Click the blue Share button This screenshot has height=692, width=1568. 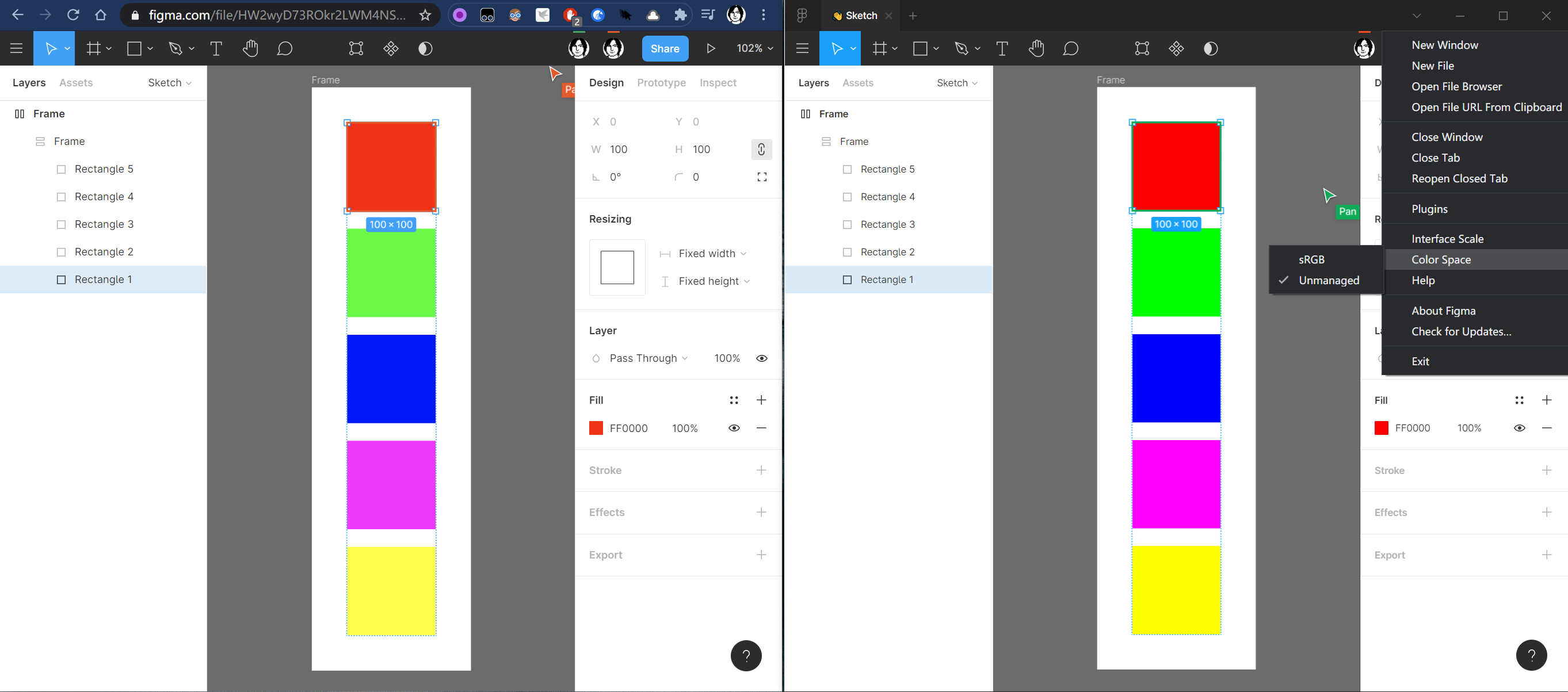pyautogui.click(x=665, y=48)
